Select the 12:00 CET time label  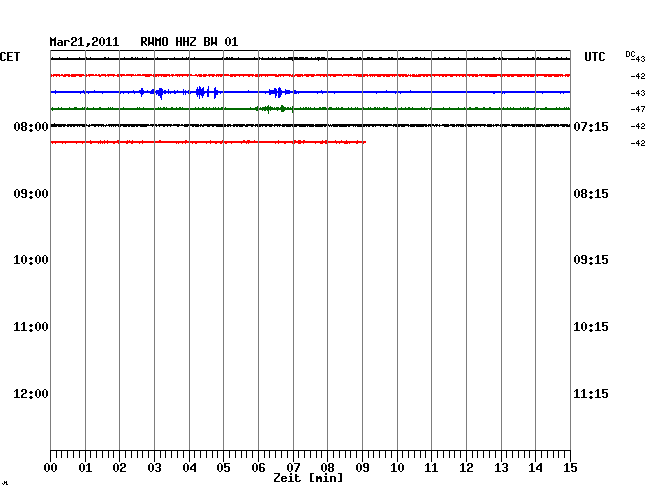[31, 394]
